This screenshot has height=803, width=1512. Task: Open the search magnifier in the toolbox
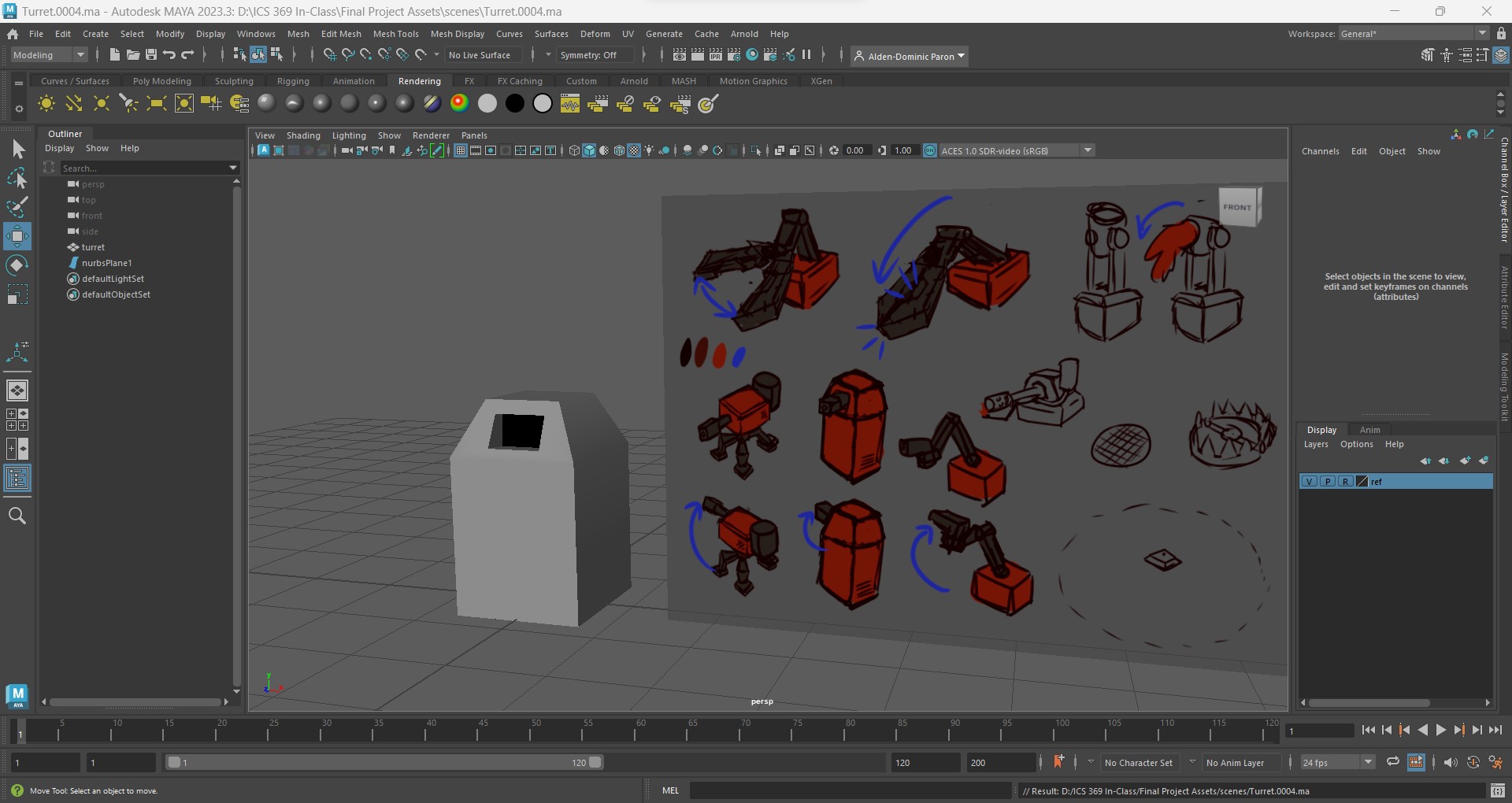pos(17,516)
